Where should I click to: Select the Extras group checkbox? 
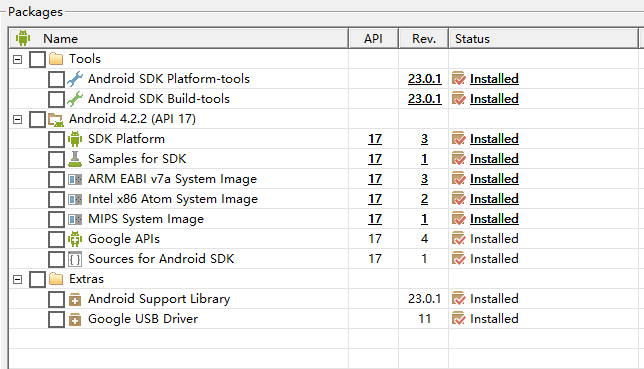click(37, 279)
